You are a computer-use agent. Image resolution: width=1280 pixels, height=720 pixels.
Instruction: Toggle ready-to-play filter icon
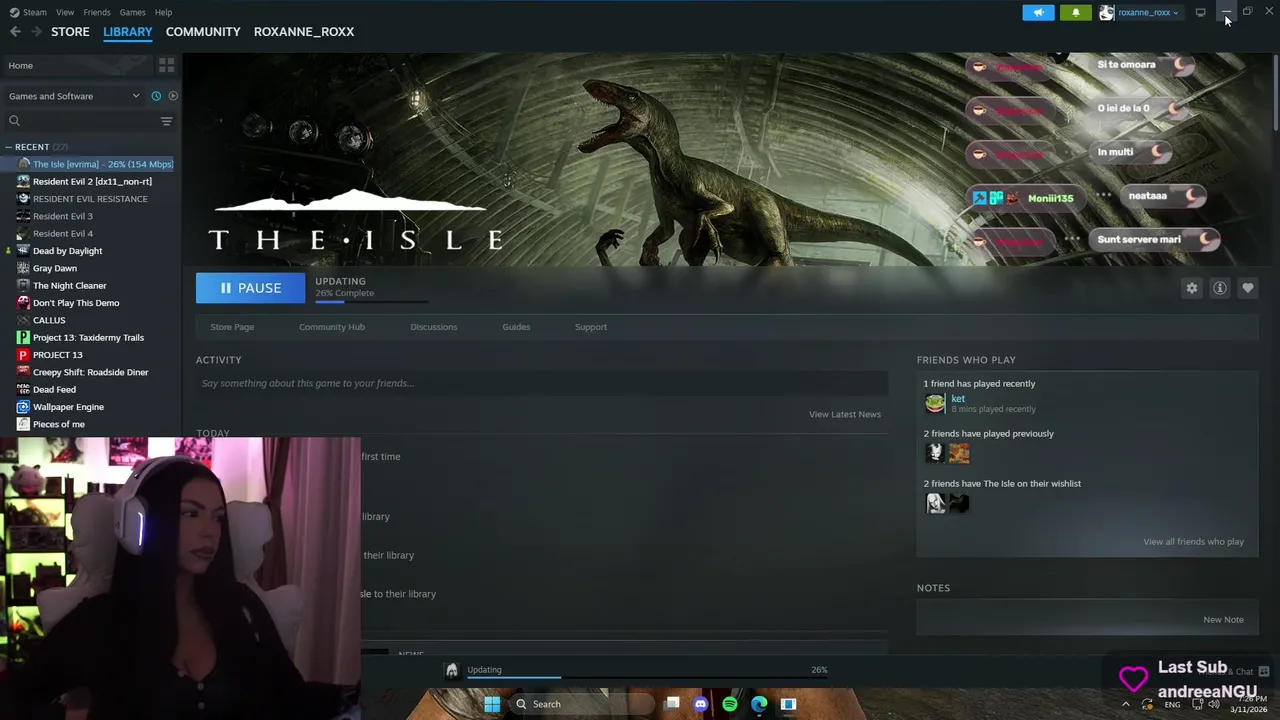pos(173,96)
